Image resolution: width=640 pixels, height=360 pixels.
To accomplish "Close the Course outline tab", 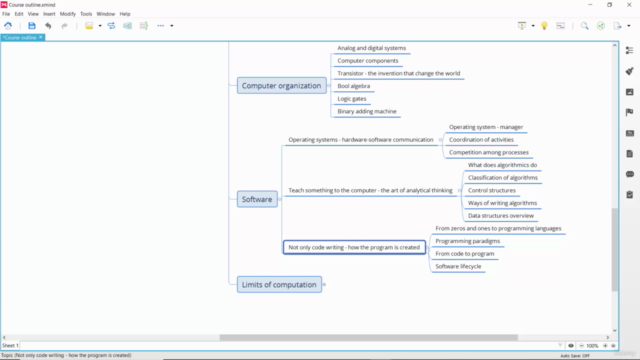I will (x=40, y=37).
